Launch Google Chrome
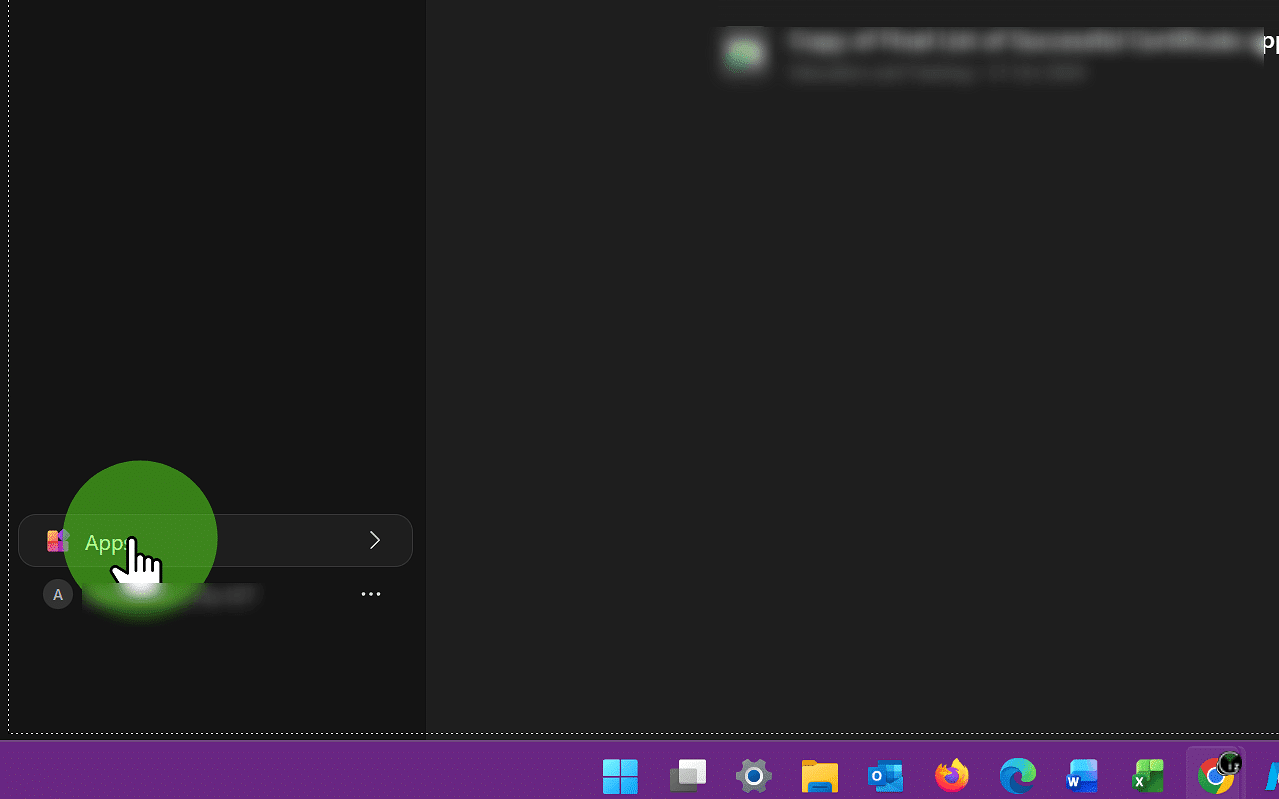The height and width of the screenshot is (799, 1279). coord(1214,775)
